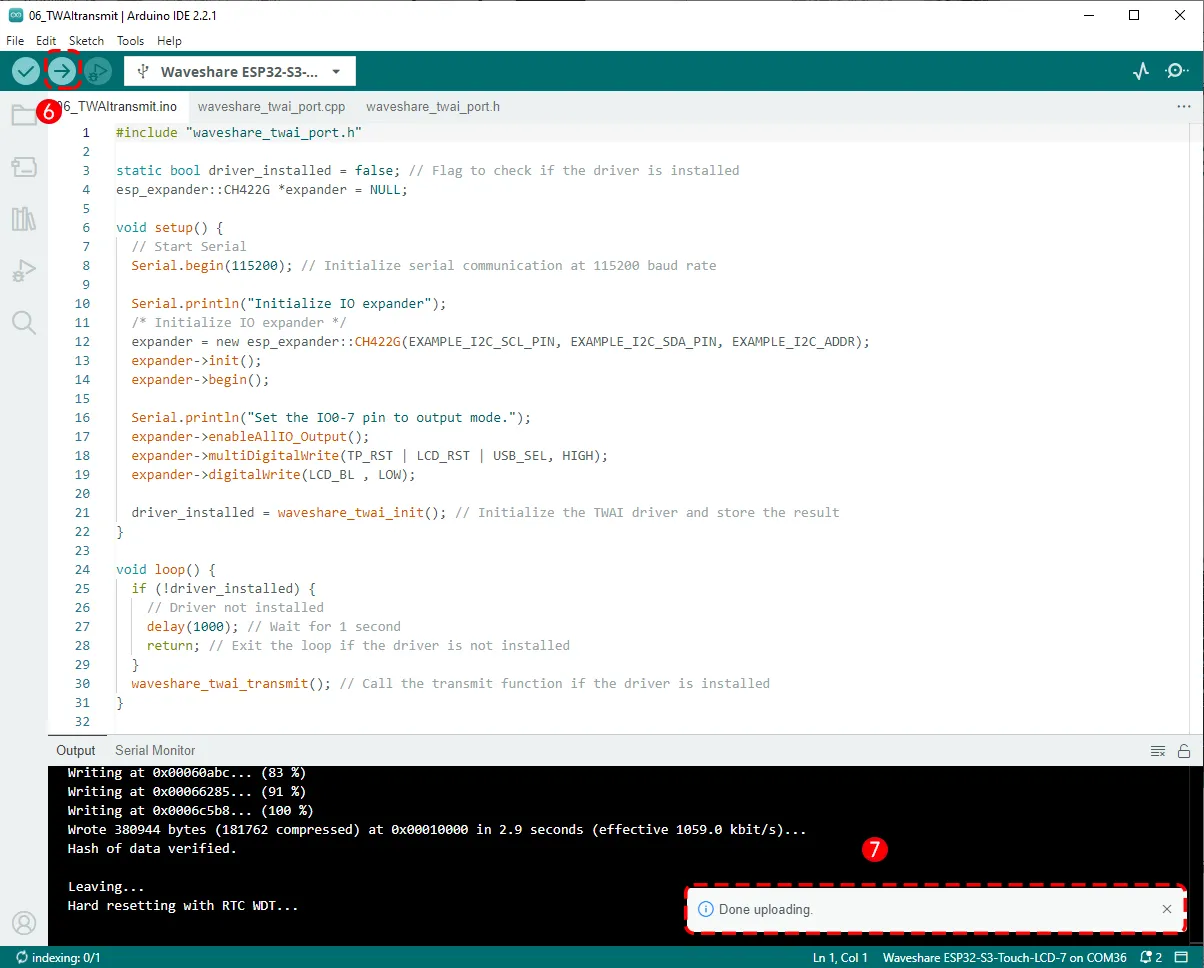Open the Serial Monitor magnifier icon

(x=1177, y=71)
